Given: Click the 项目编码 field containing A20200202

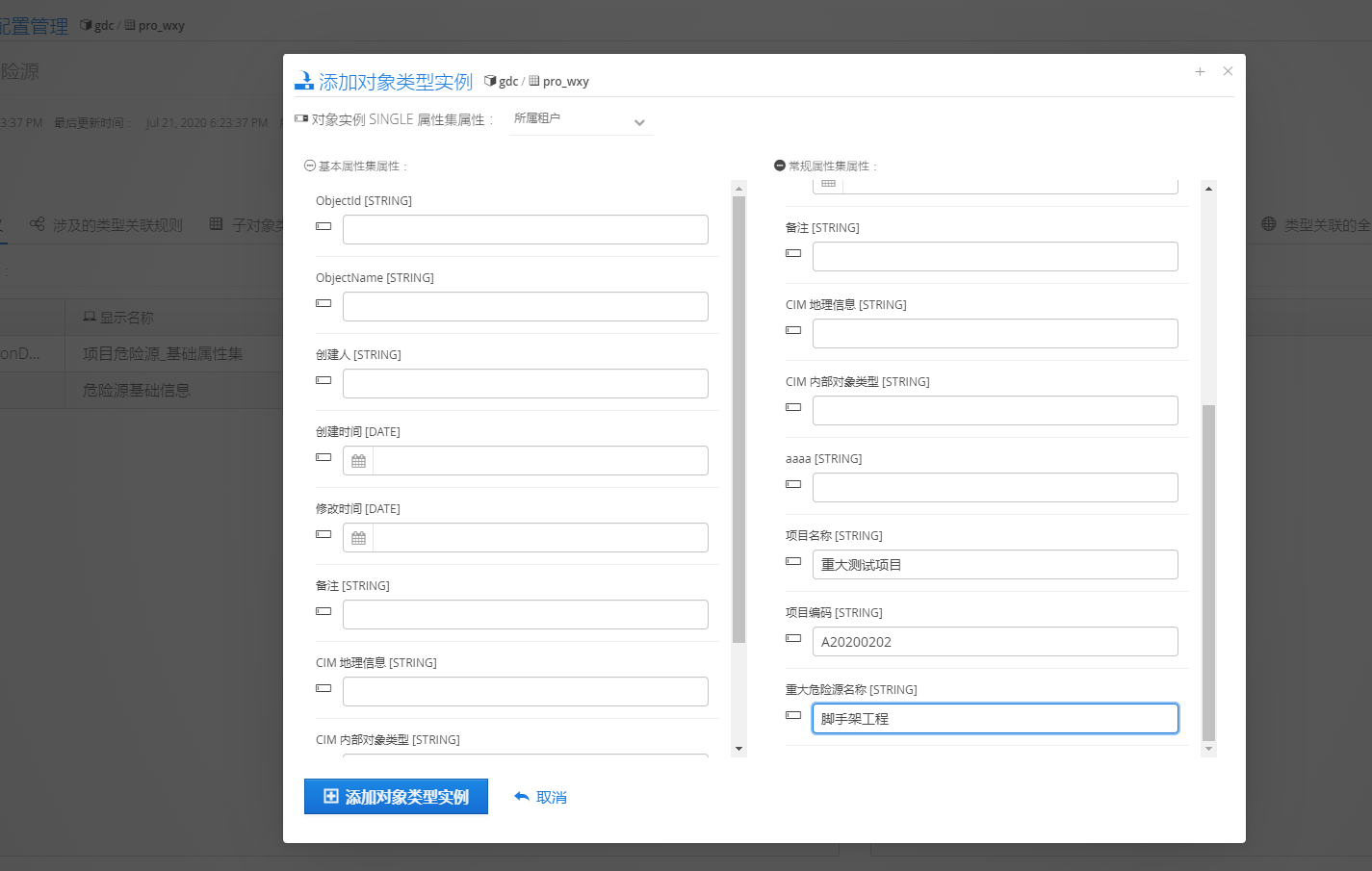Looking at the screenshot, I should point(995,642).
